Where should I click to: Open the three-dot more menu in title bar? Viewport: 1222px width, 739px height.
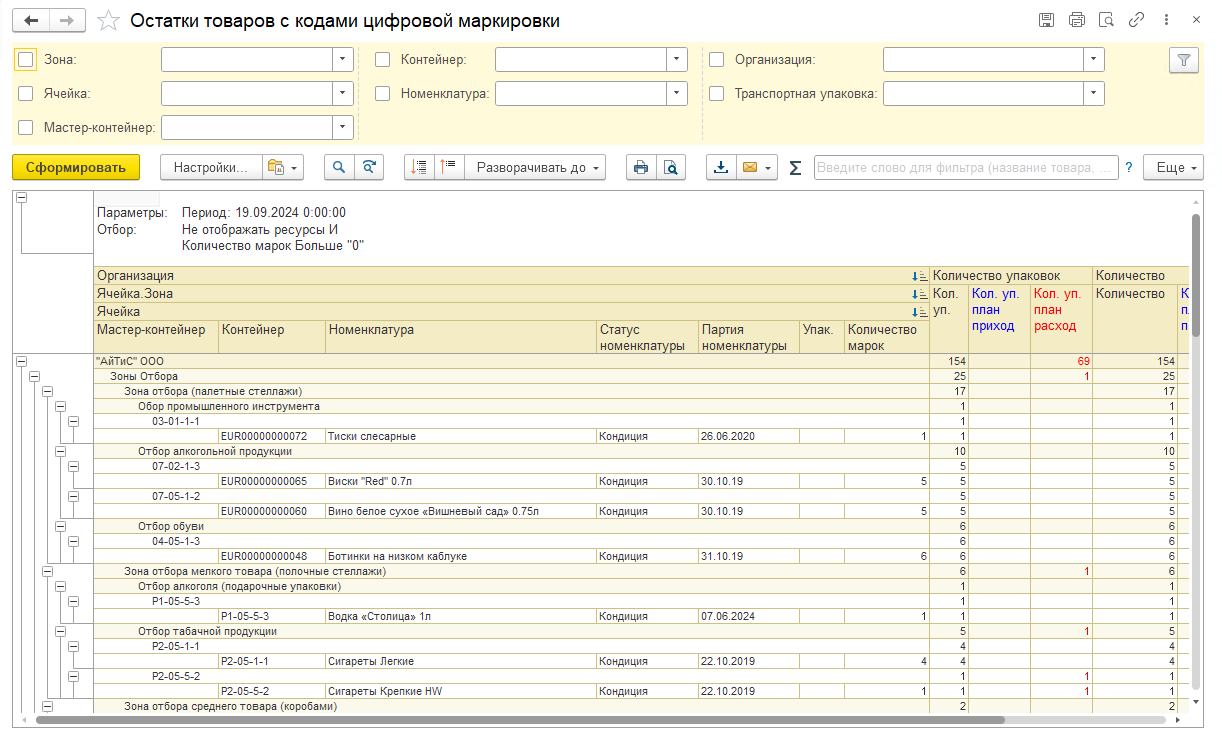pyautogui.click(x=1166, y=20)
